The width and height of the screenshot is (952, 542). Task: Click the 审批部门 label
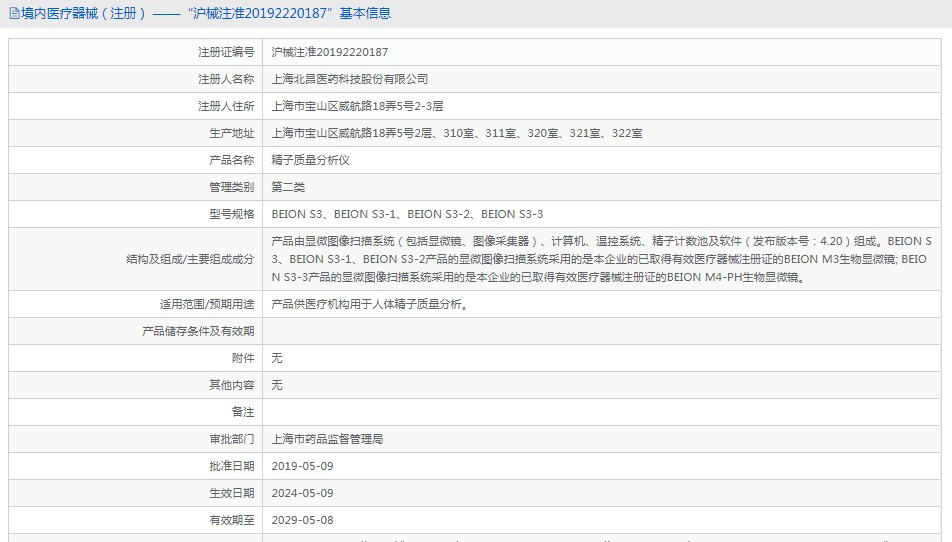point(231,439)
